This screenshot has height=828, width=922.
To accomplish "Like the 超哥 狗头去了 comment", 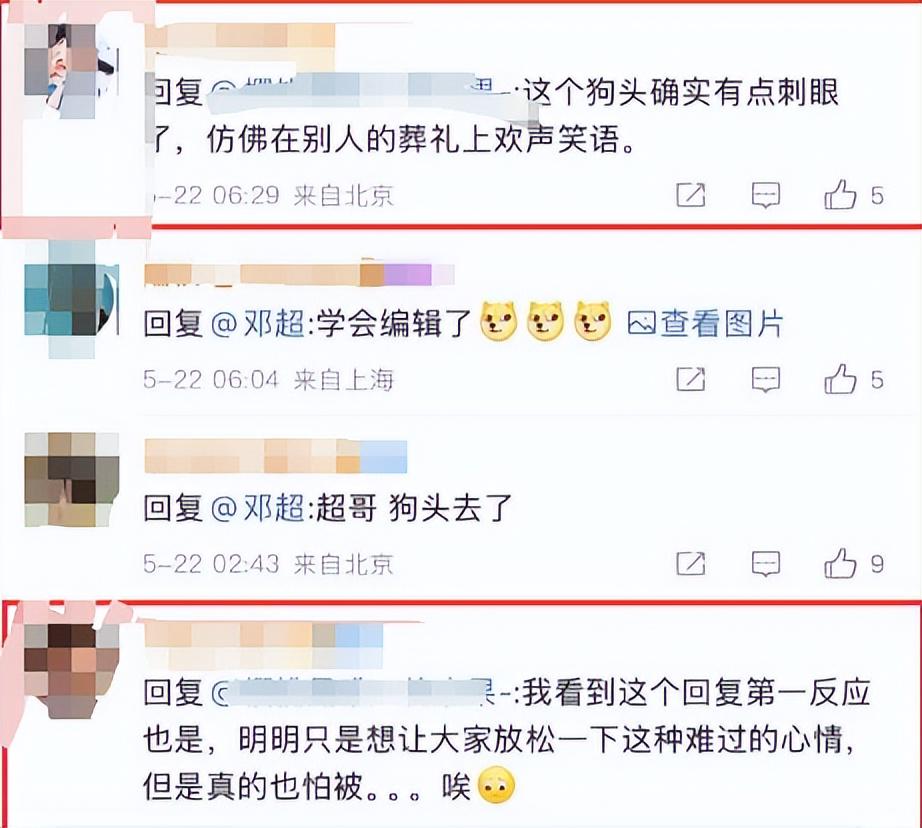I will point(840,563).
